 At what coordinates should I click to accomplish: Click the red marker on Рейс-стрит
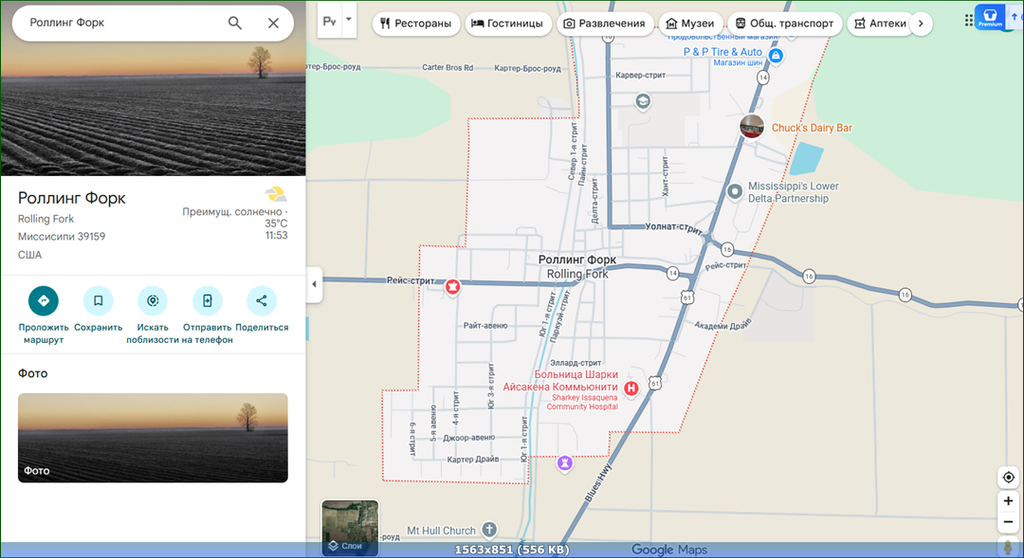point(453,286)
